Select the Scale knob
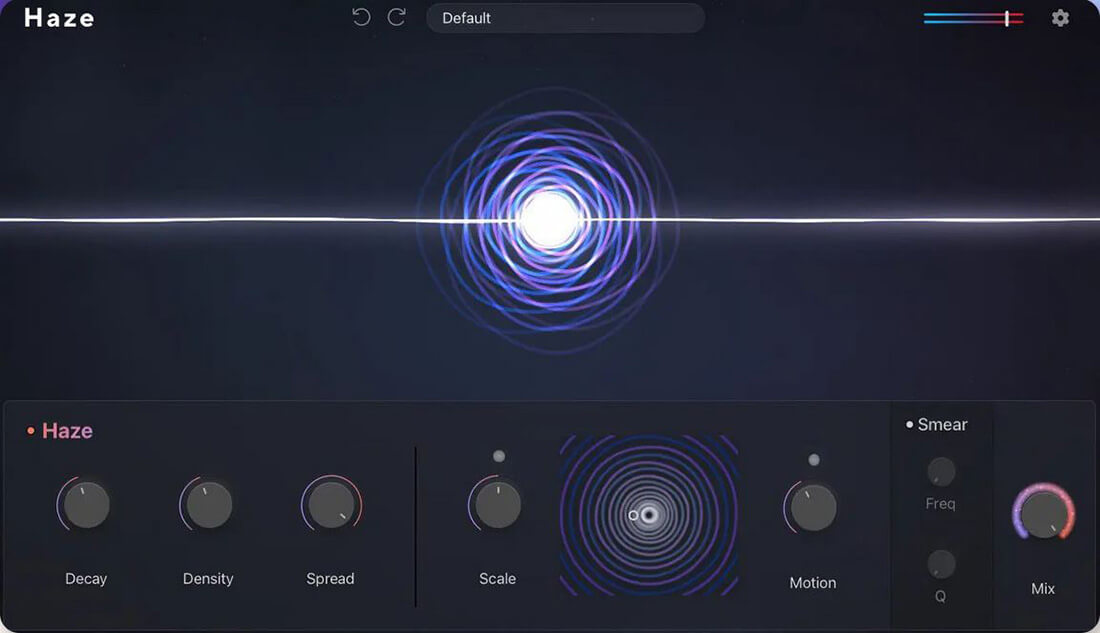1100x633 pixels. tap(496, 504)
